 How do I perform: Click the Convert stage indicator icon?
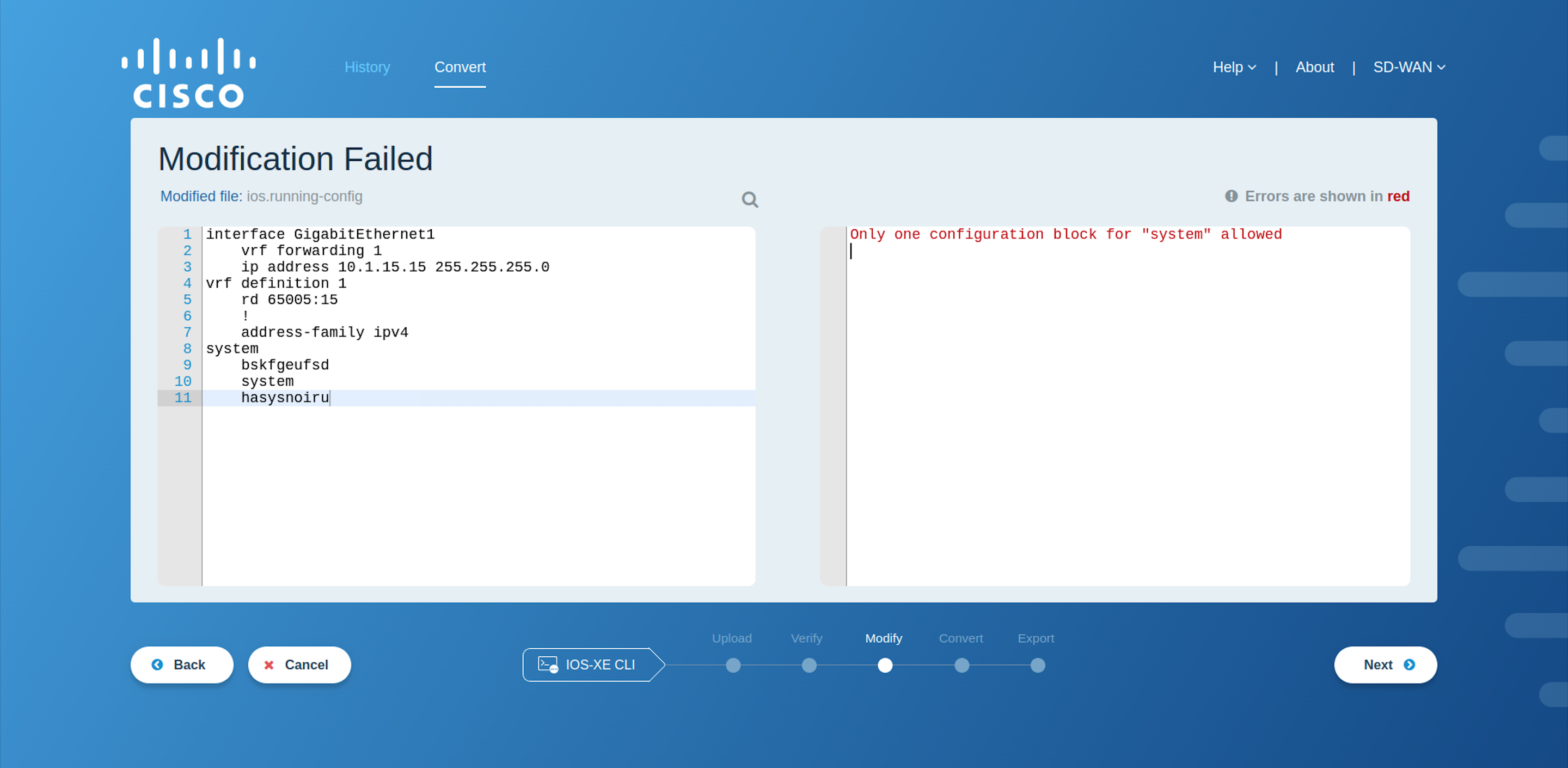(960, 664)
